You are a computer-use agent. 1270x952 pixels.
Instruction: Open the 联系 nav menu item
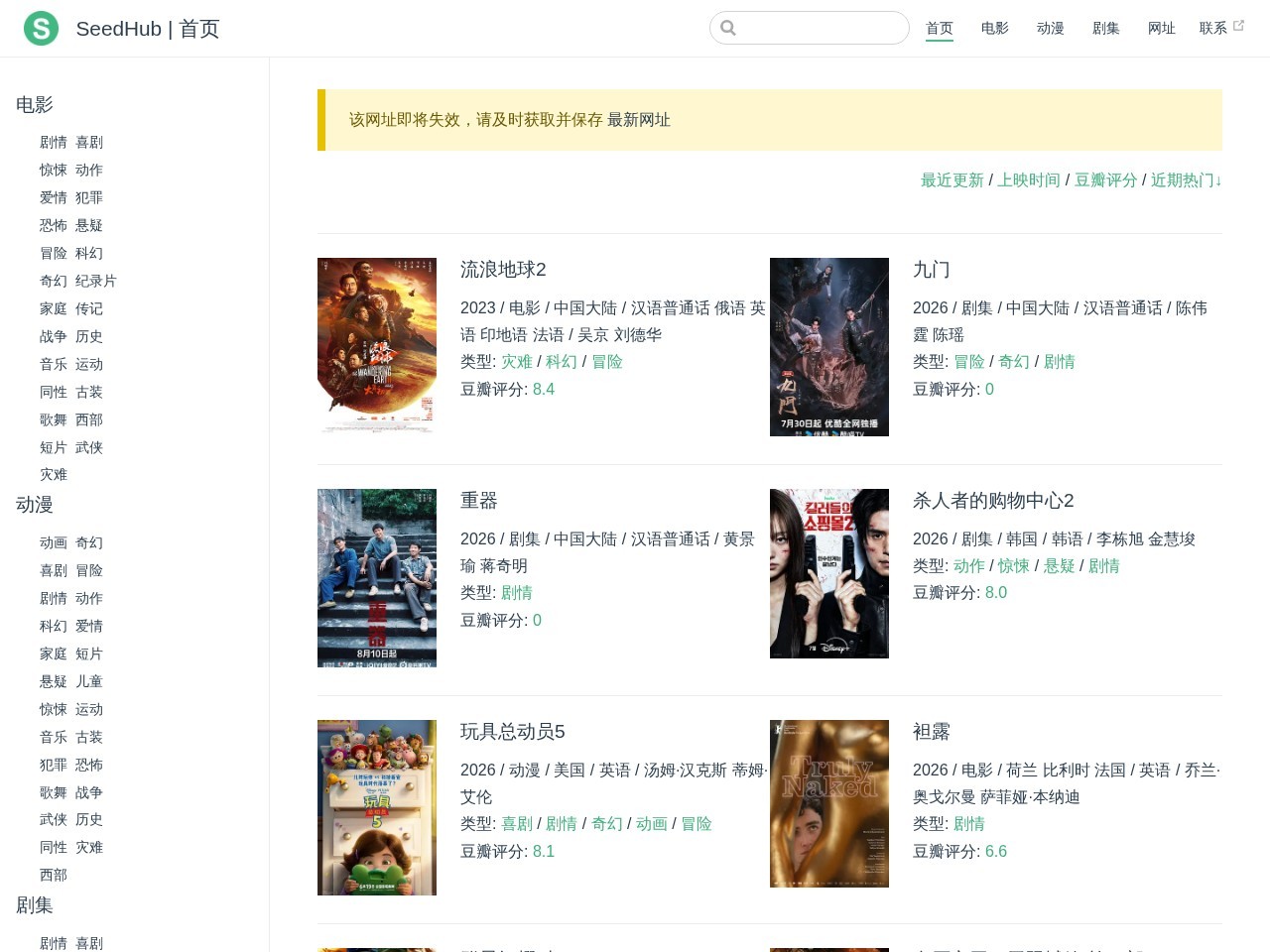(1213, 28)
